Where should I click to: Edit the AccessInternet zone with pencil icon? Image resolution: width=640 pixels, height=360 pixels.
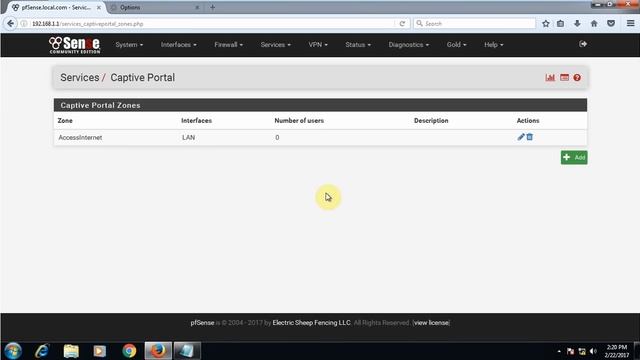pyautogui.click(x=520, y=137)
